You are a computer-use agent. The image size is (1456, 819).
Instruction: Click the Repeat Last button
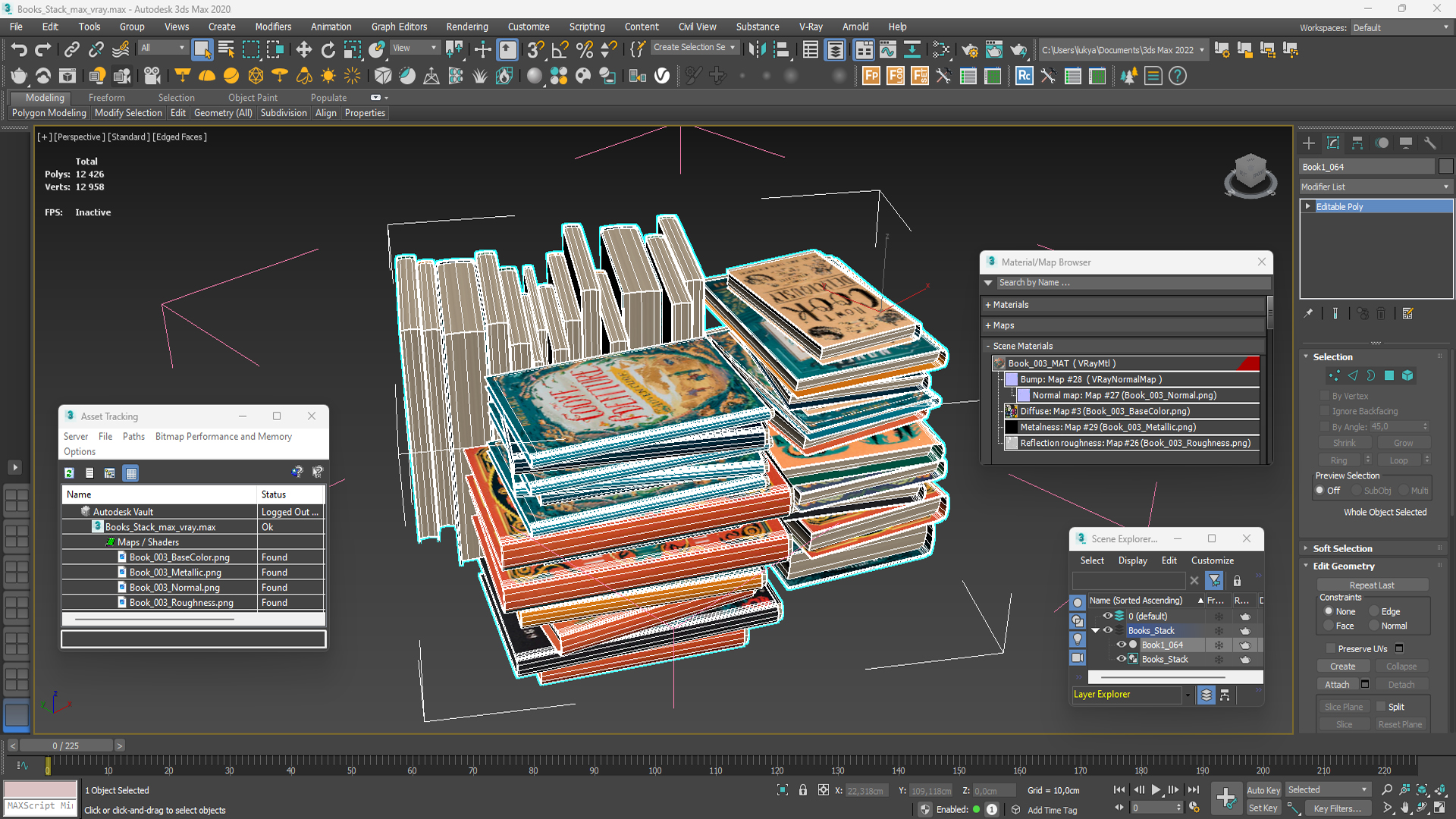tap(1372, 585)
